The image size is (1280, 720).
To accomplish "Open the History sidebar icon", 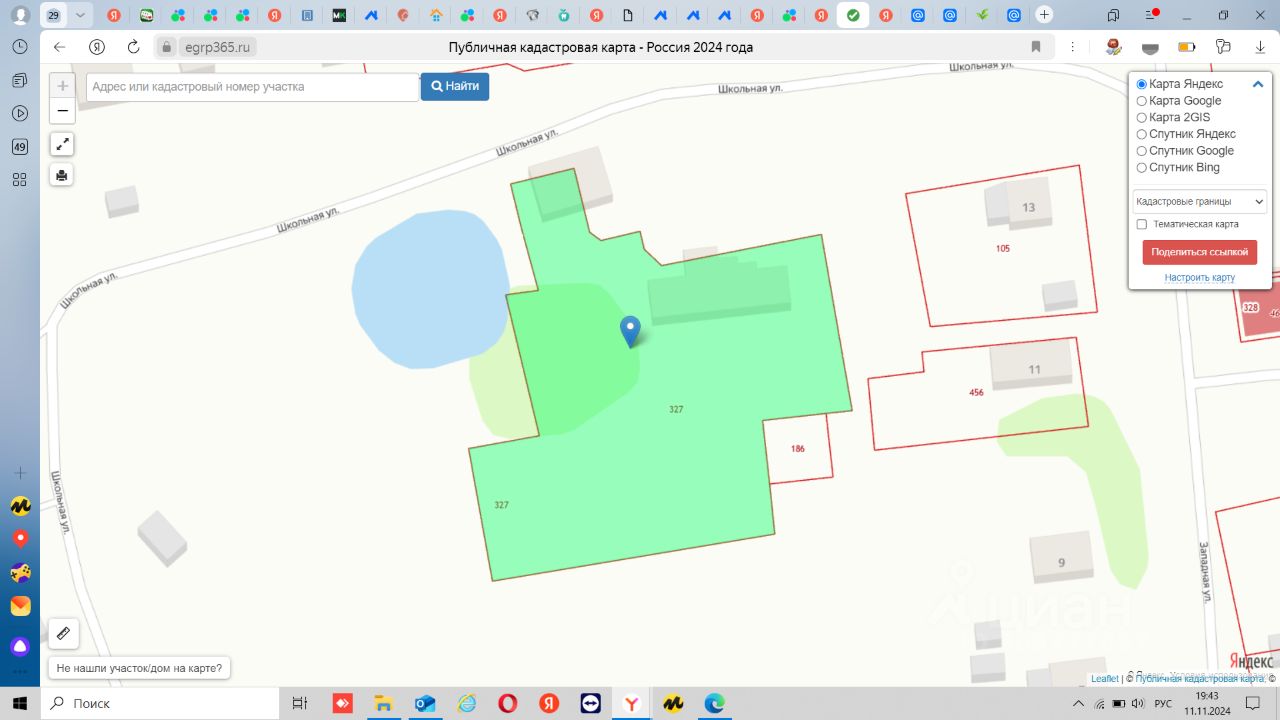I will [19, 47].
